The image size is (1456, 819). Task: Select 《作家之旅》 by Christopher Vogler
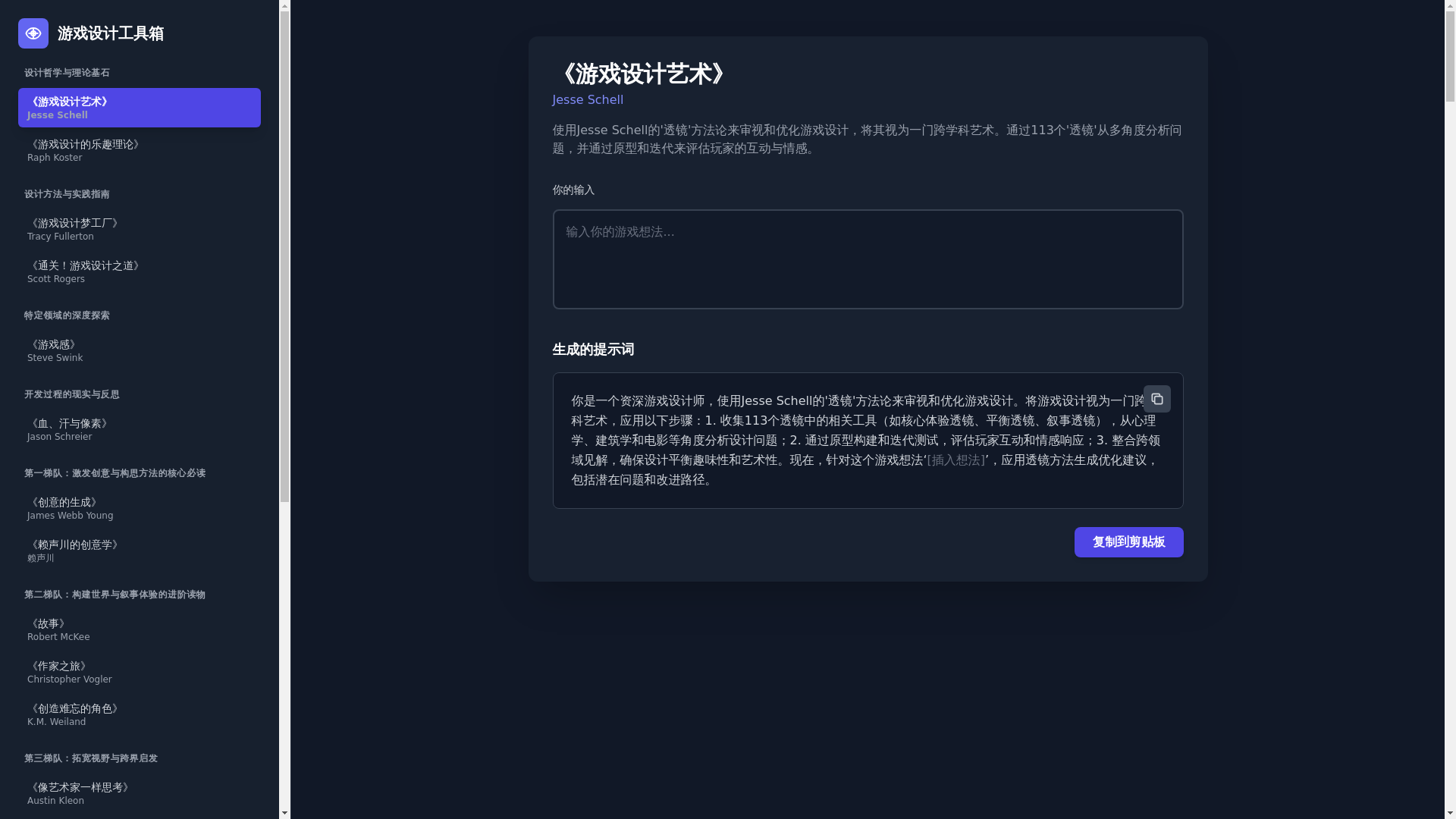(x=140, y=672)
